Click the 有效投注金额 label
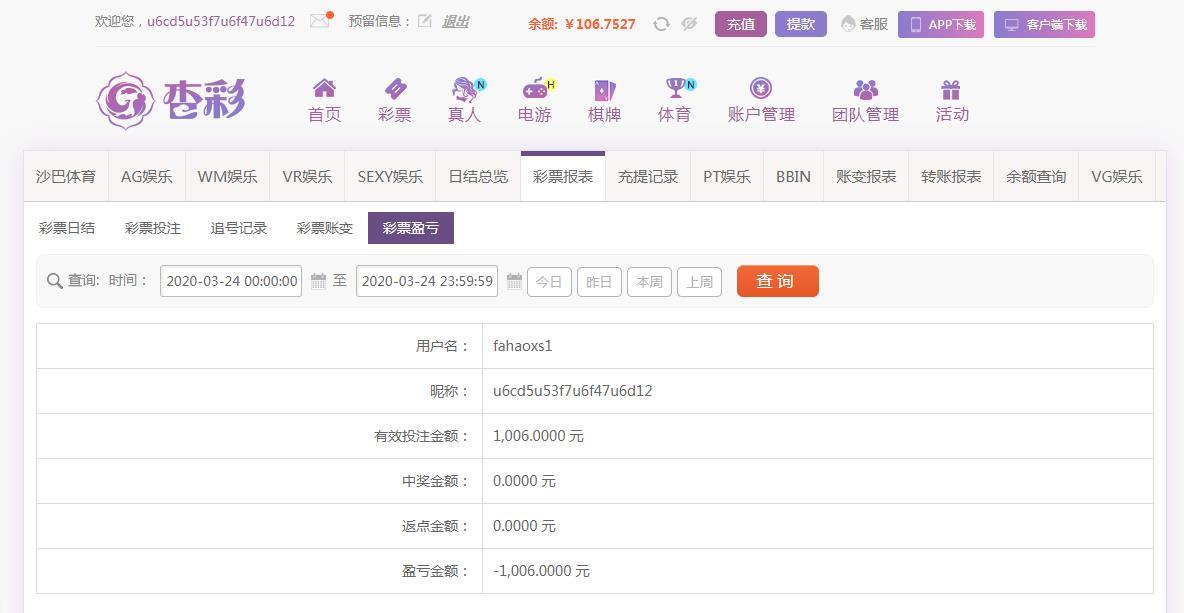The width and height of the screenshot is (1184, 613). click(421, 436)
